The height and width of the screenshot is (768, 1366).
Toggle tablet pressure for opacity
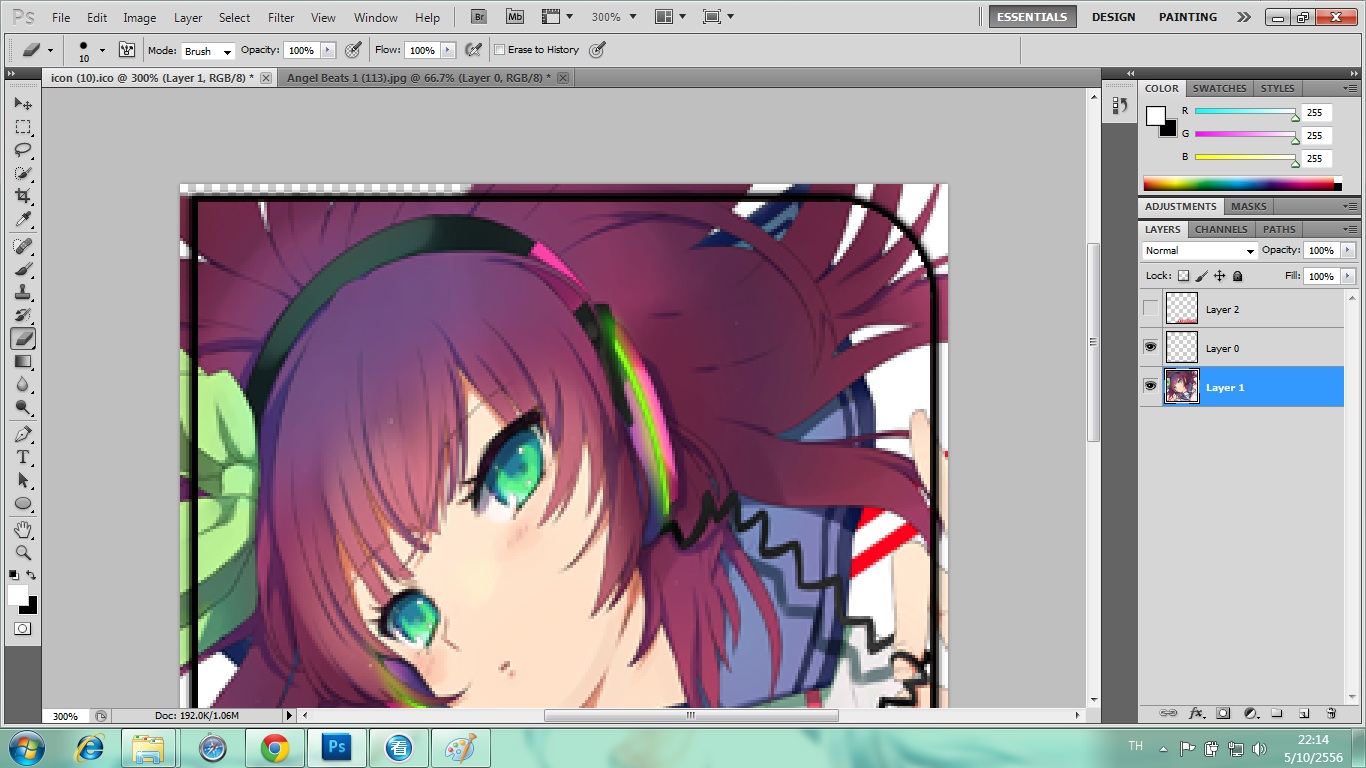click(353, 50)
